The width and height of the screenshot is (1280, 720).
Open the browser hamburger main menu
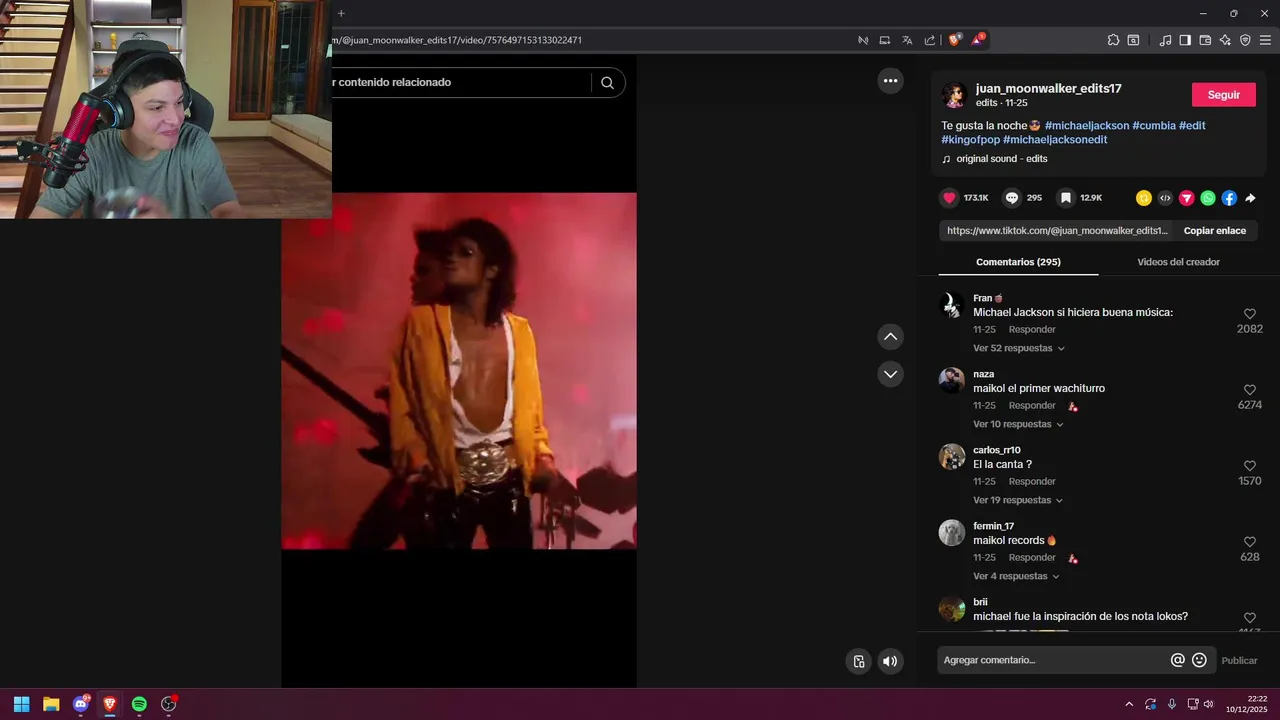pyautogui.click(x=1265, y=40)
